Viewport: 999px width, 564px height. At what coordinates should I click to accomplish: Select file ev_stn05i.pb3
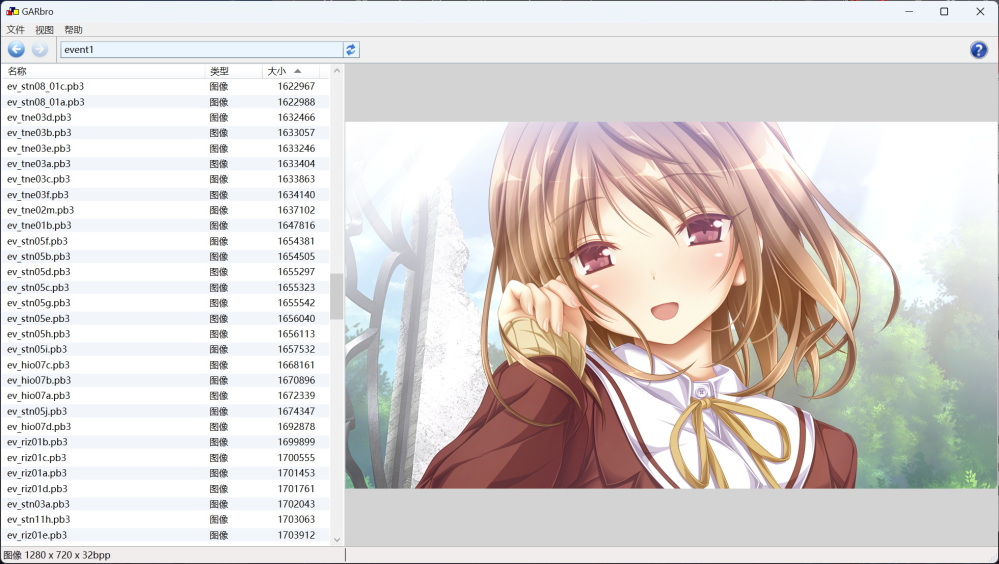(165, 349)
